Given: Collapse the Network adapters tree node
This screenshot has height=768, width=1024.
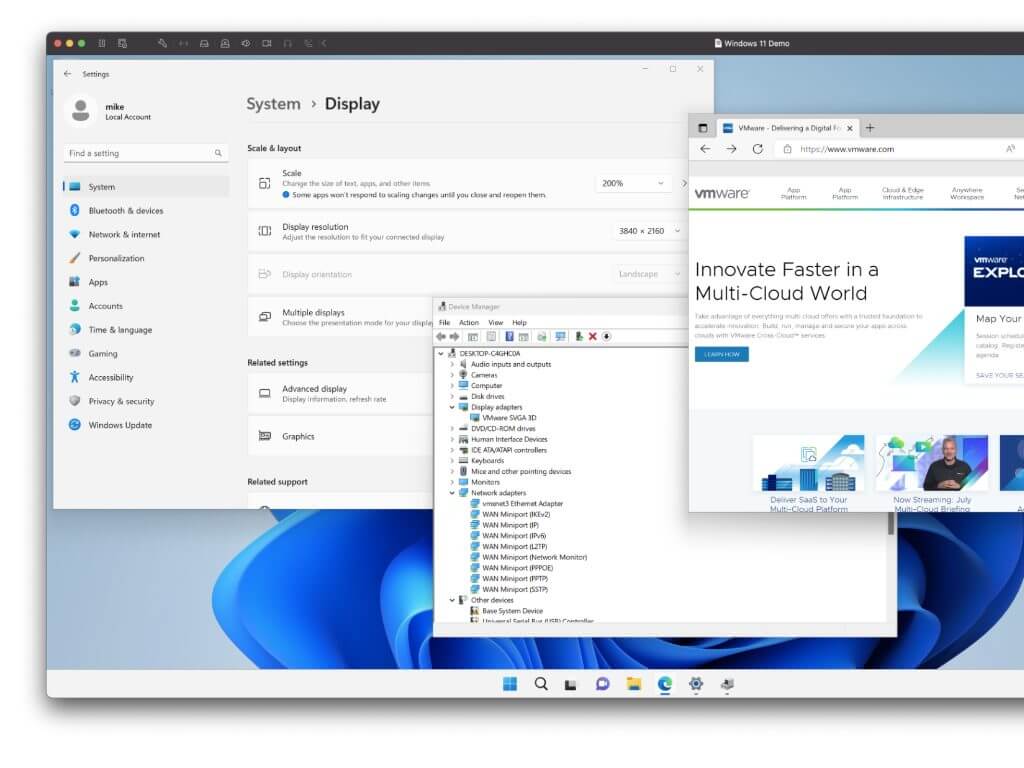Looking at the screenshot, I should point(452,493).
